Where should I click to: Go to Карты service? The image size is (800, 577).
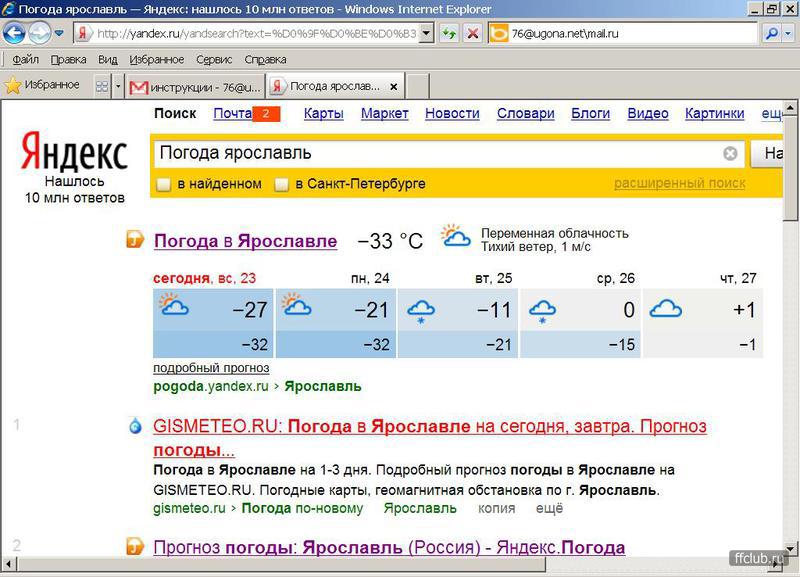(323, 113)
